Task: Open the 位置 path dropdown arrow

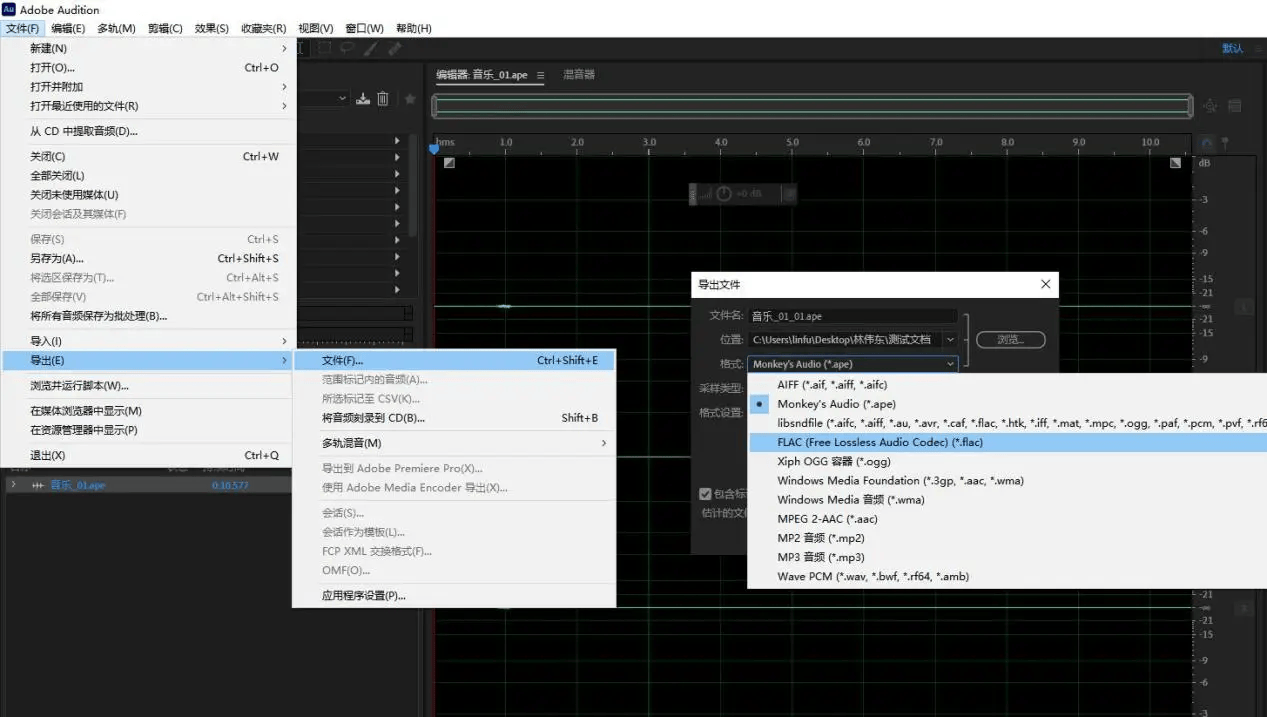Action: pos(949,340)
